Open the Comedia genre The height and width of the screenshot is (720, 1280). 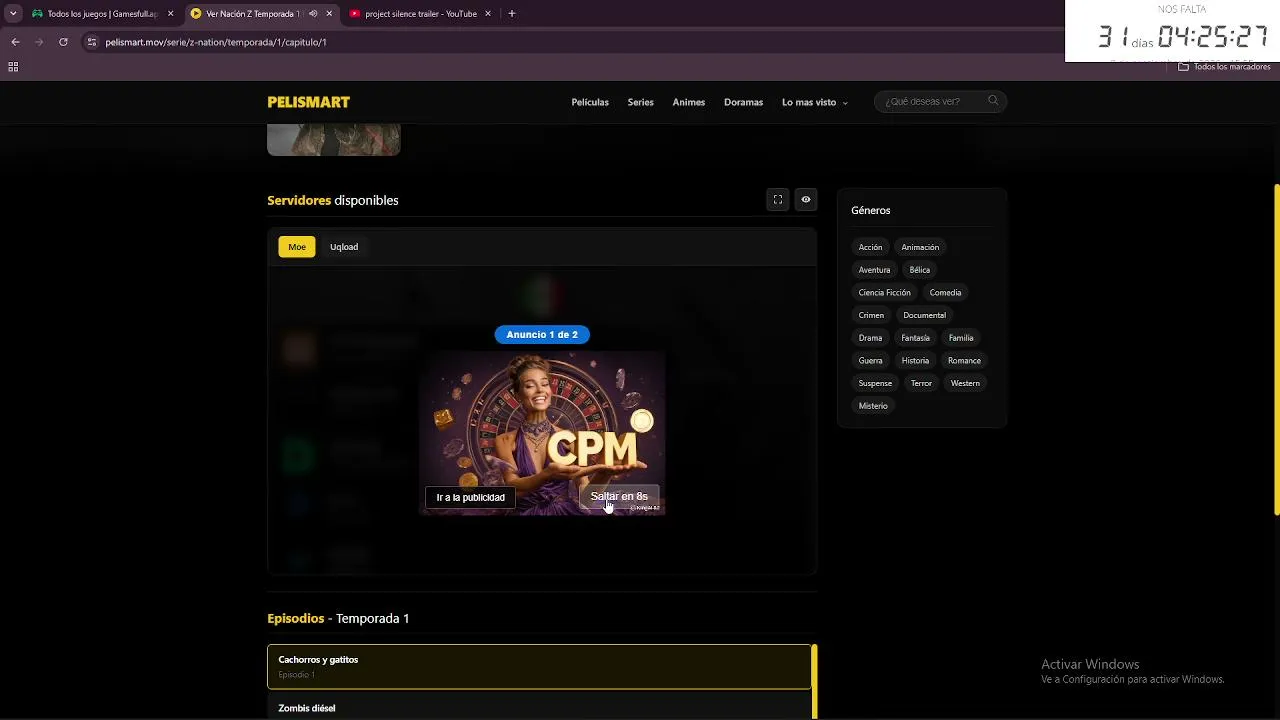click(x=945, y=293)
